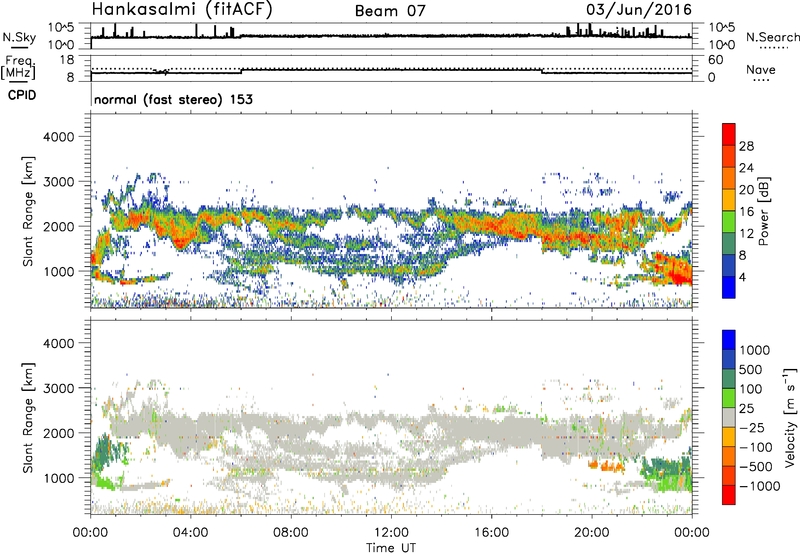Click the 500 label on Velocity colorbar
Image resolution: width=800 pixels, height=554 pixels.
tap(751, 369)
